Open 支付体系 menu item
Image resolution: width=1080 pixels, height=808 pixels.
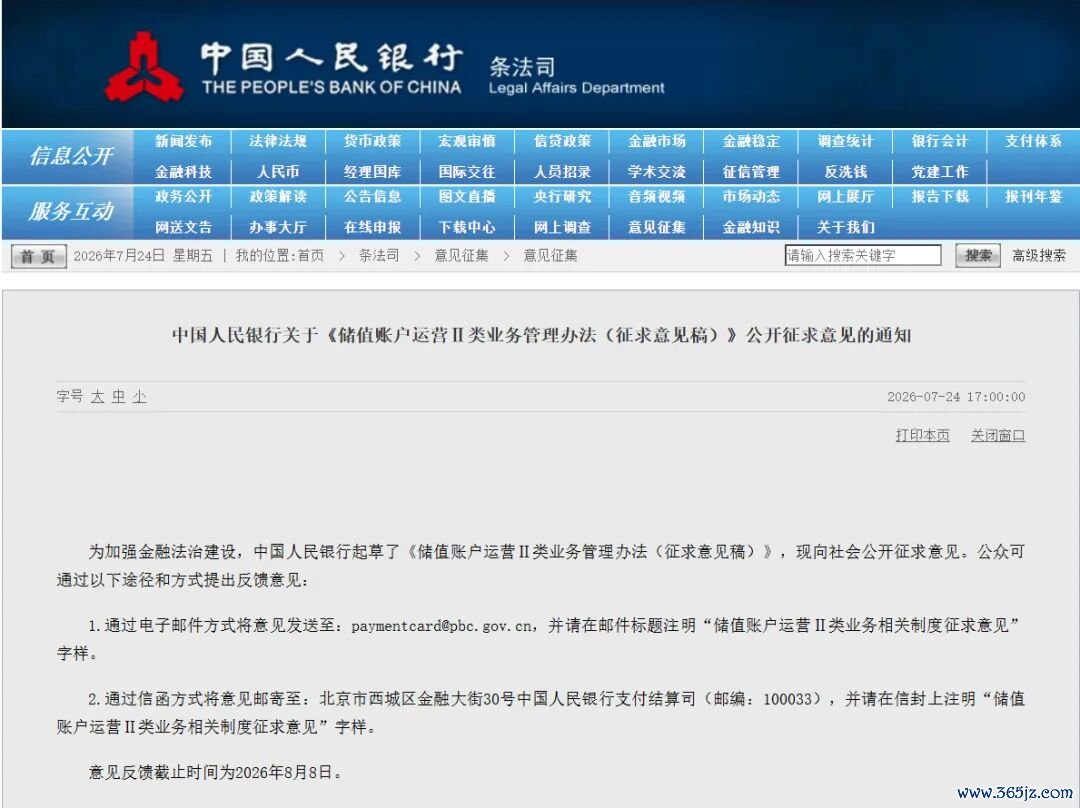(x=1033, y=141)
